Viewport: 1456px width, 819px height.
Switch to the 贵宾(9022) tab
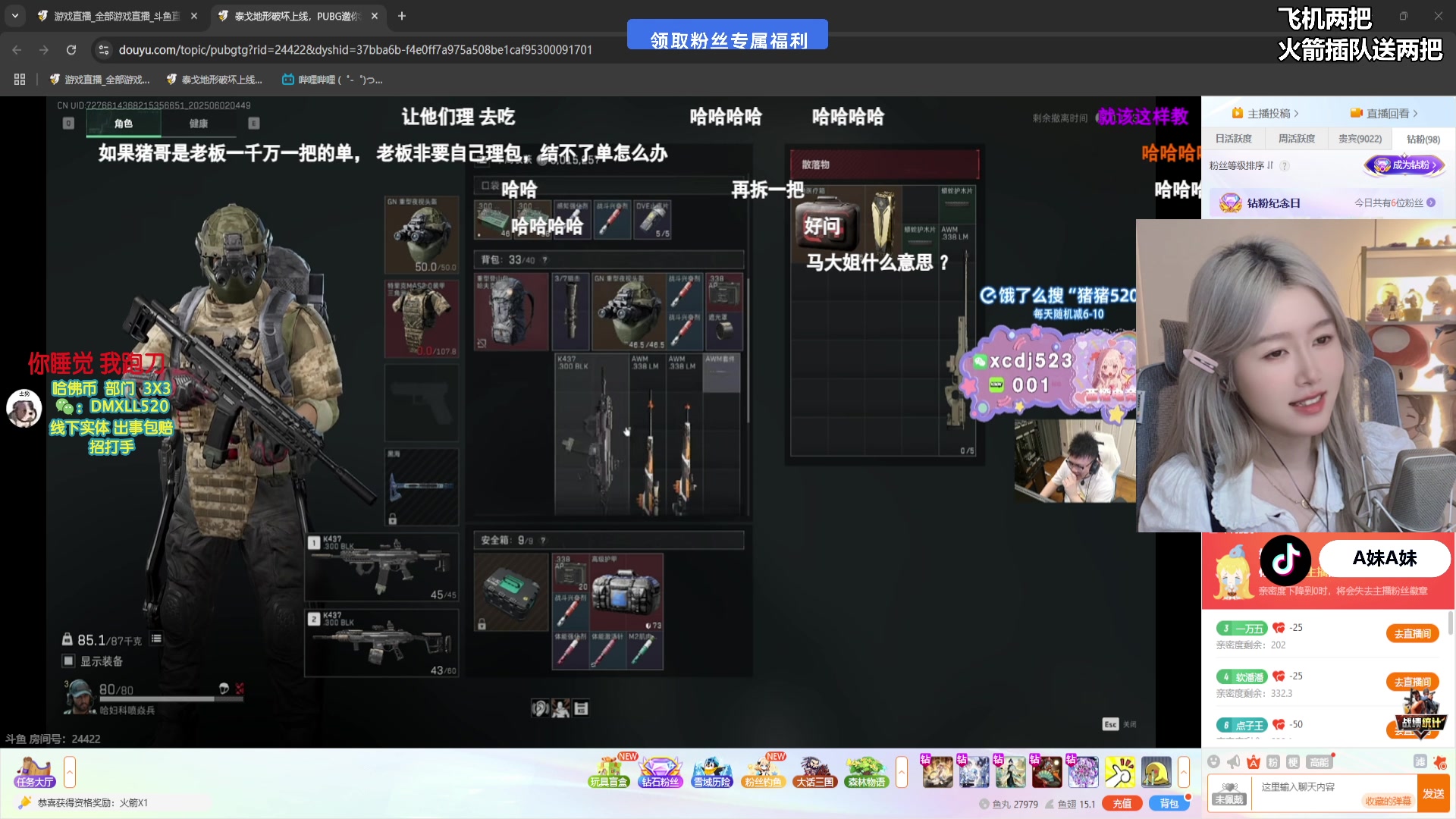pyautogui.click(x=1360, y=139)
